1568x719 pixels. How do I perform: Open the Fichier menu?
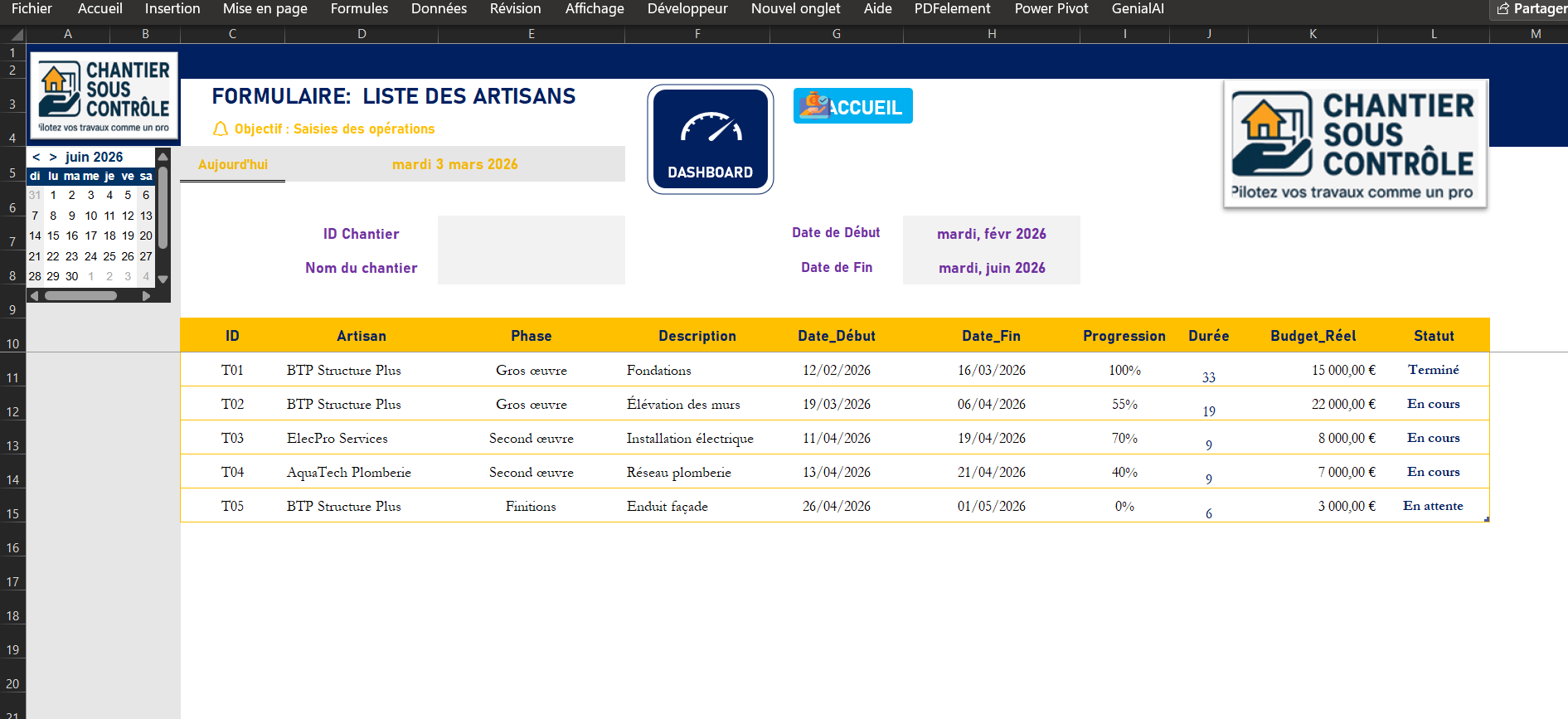pyautogui.click(x=32, y=8)
